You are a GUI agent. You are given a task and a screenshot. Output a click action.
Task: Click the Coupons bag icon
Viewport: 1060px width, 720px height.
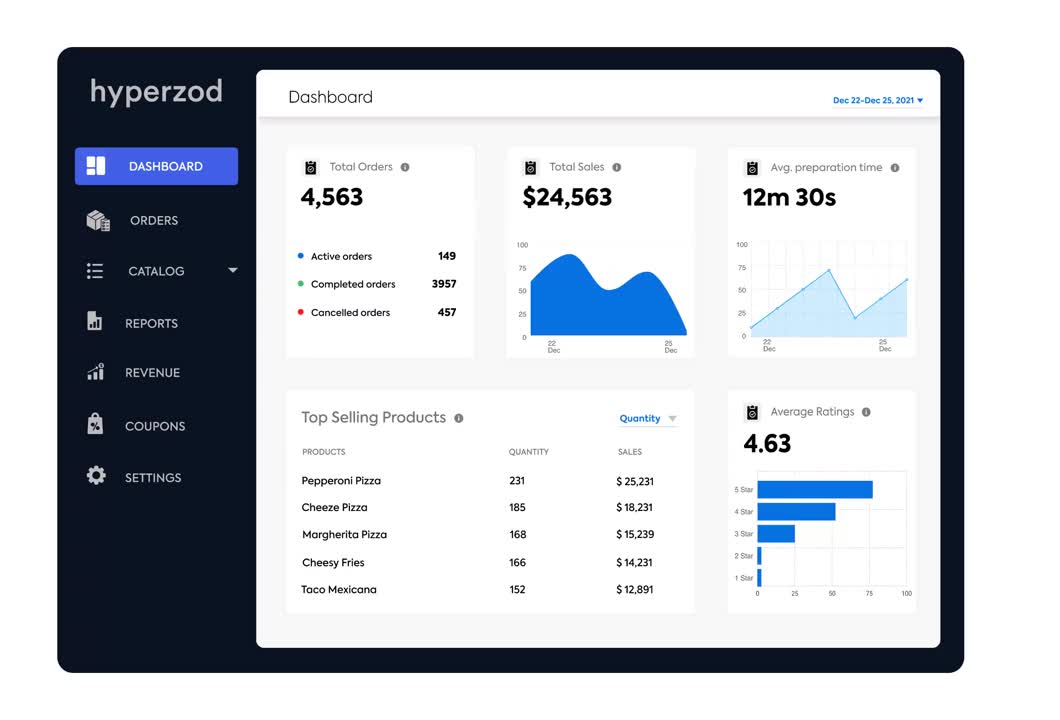click(x=95, y=425)
